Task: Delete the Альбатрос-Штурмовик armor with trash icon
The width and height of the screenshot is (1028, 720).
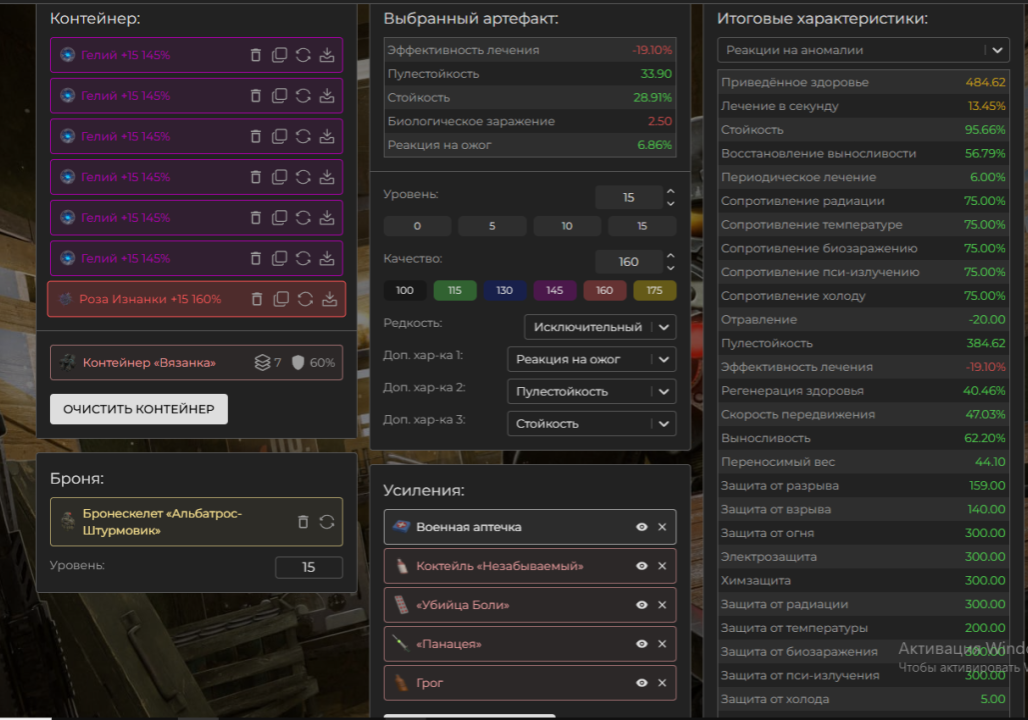Action: 303,522
